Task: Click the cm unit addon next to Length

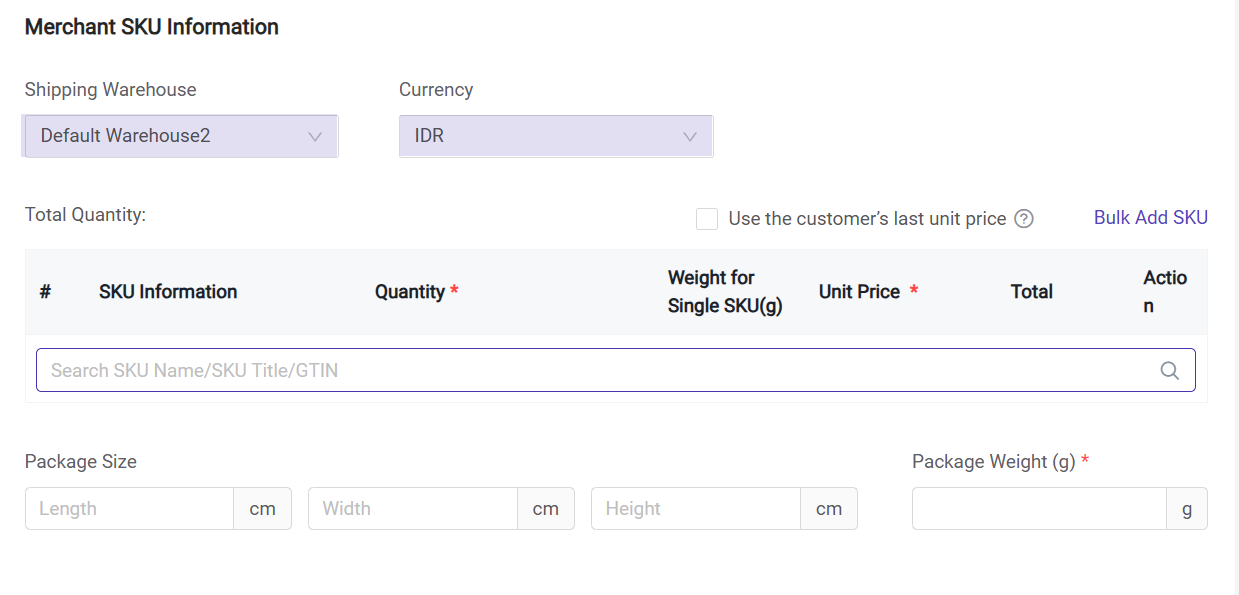Action: tap(262, 508)
